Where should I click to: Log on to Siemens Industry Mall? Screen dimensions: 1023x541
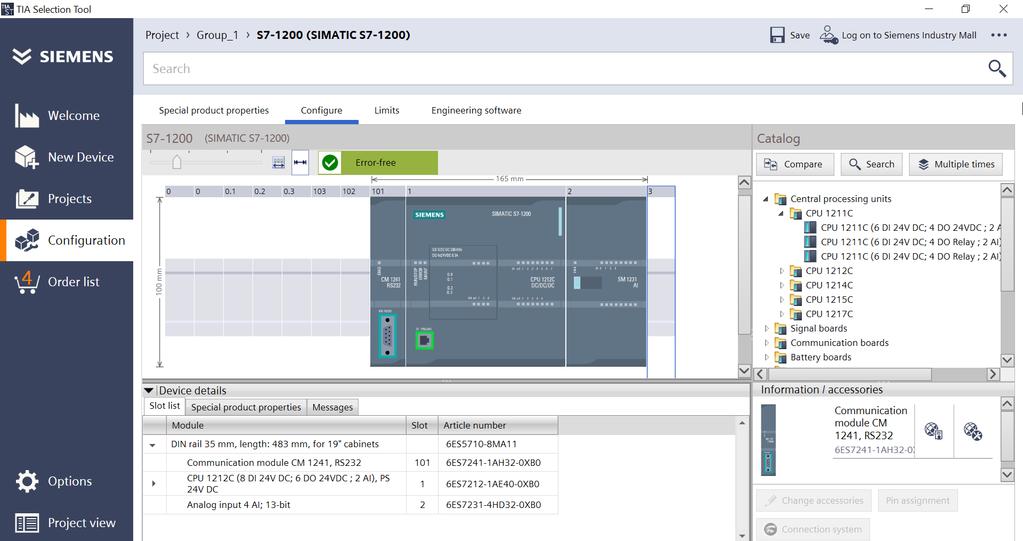898,35
